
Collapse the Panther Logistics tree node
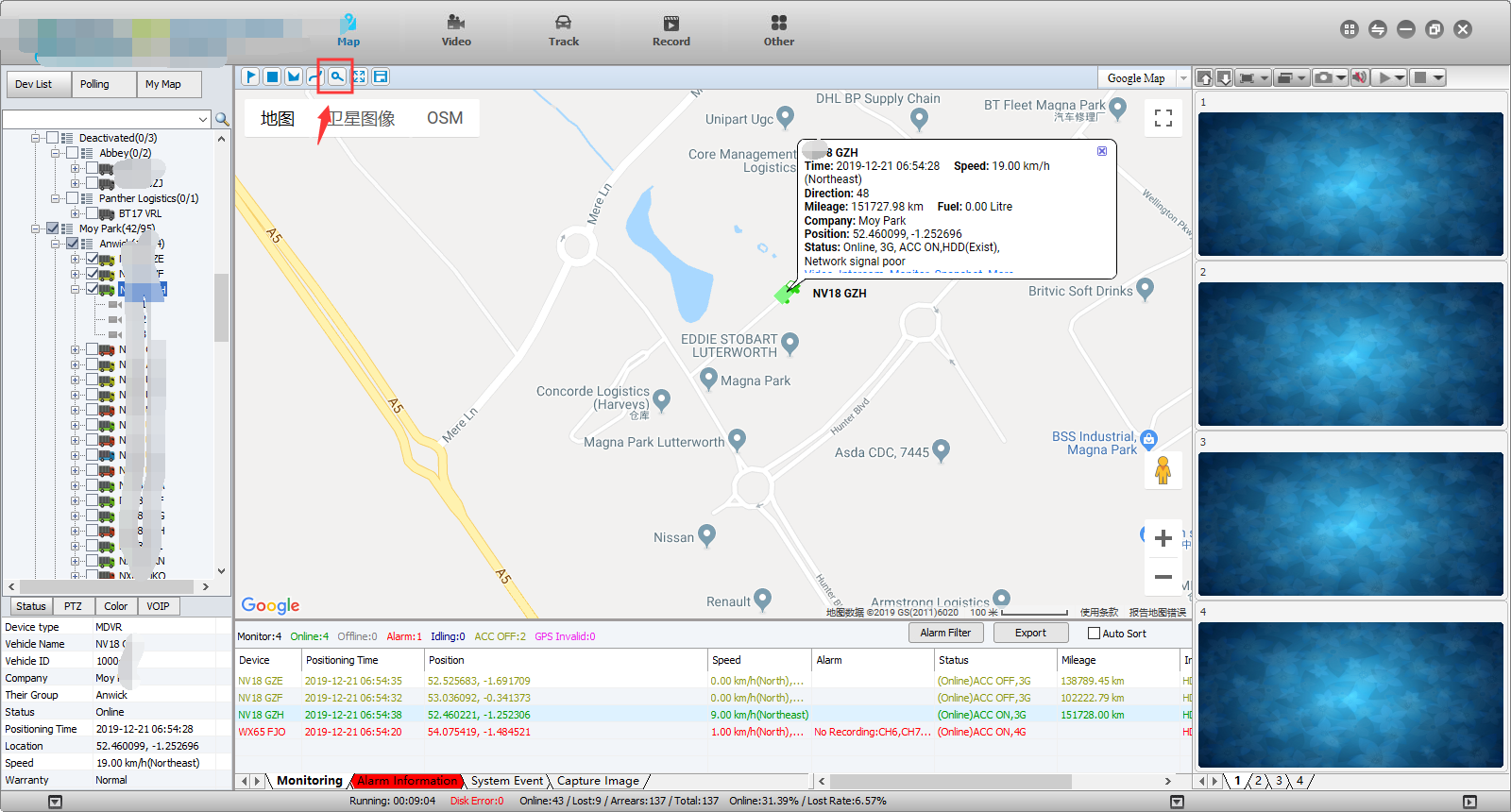(x=56, y=198)
